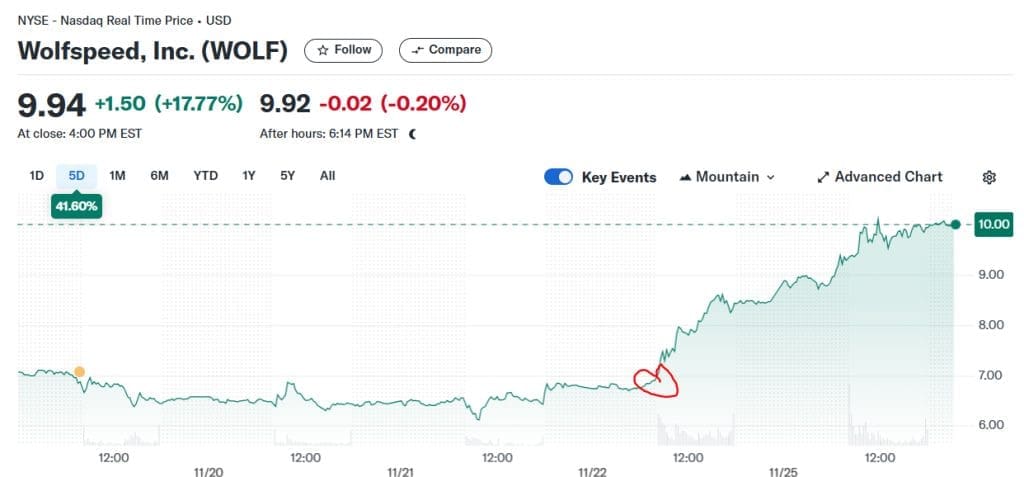The height and width of the screenshot is (477, 1024).
Task: Switch to 1M time range
Action: coord(117,176)
